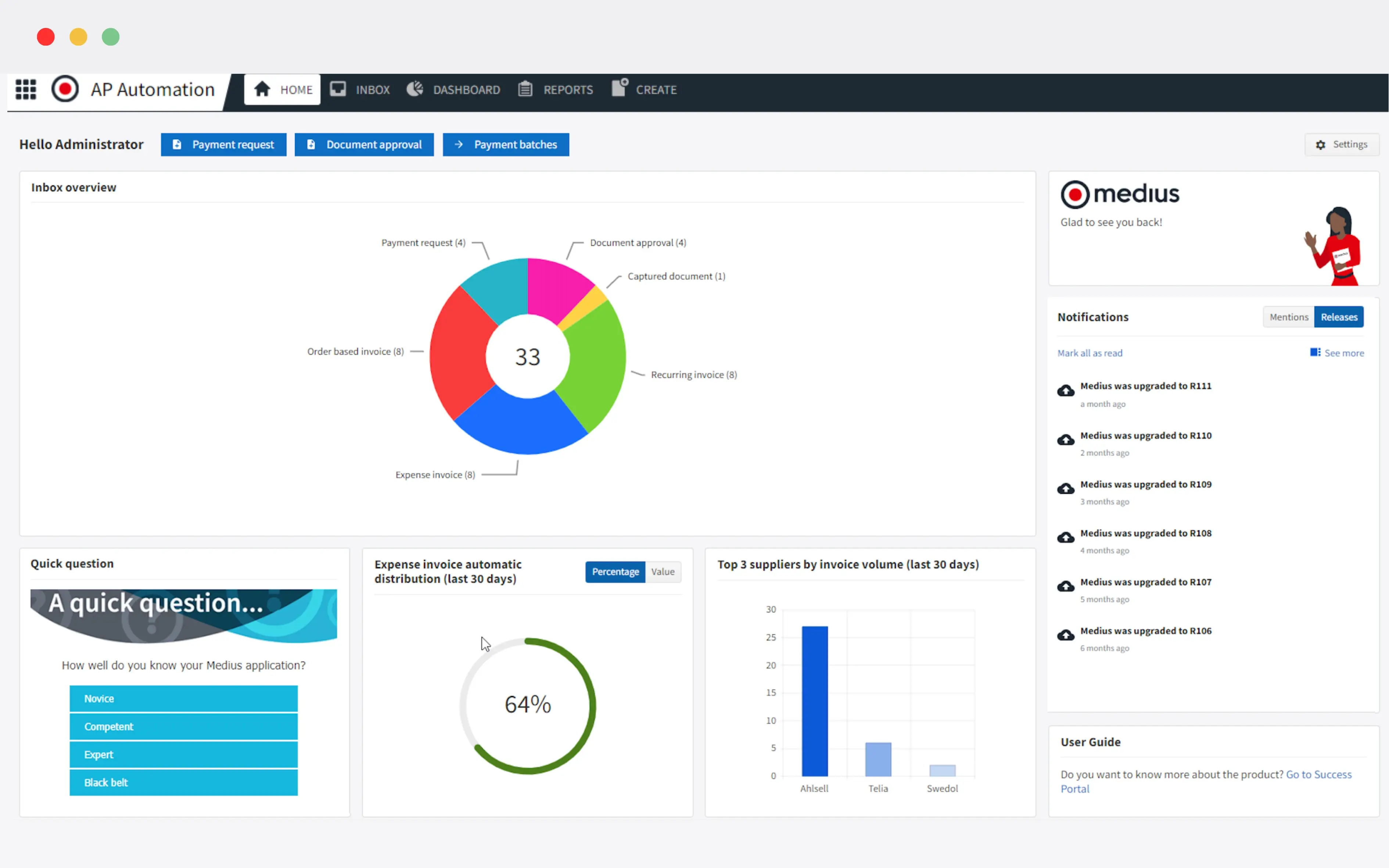
Task: Click the Dashboard pie chart icon
Action: point(414,89)
